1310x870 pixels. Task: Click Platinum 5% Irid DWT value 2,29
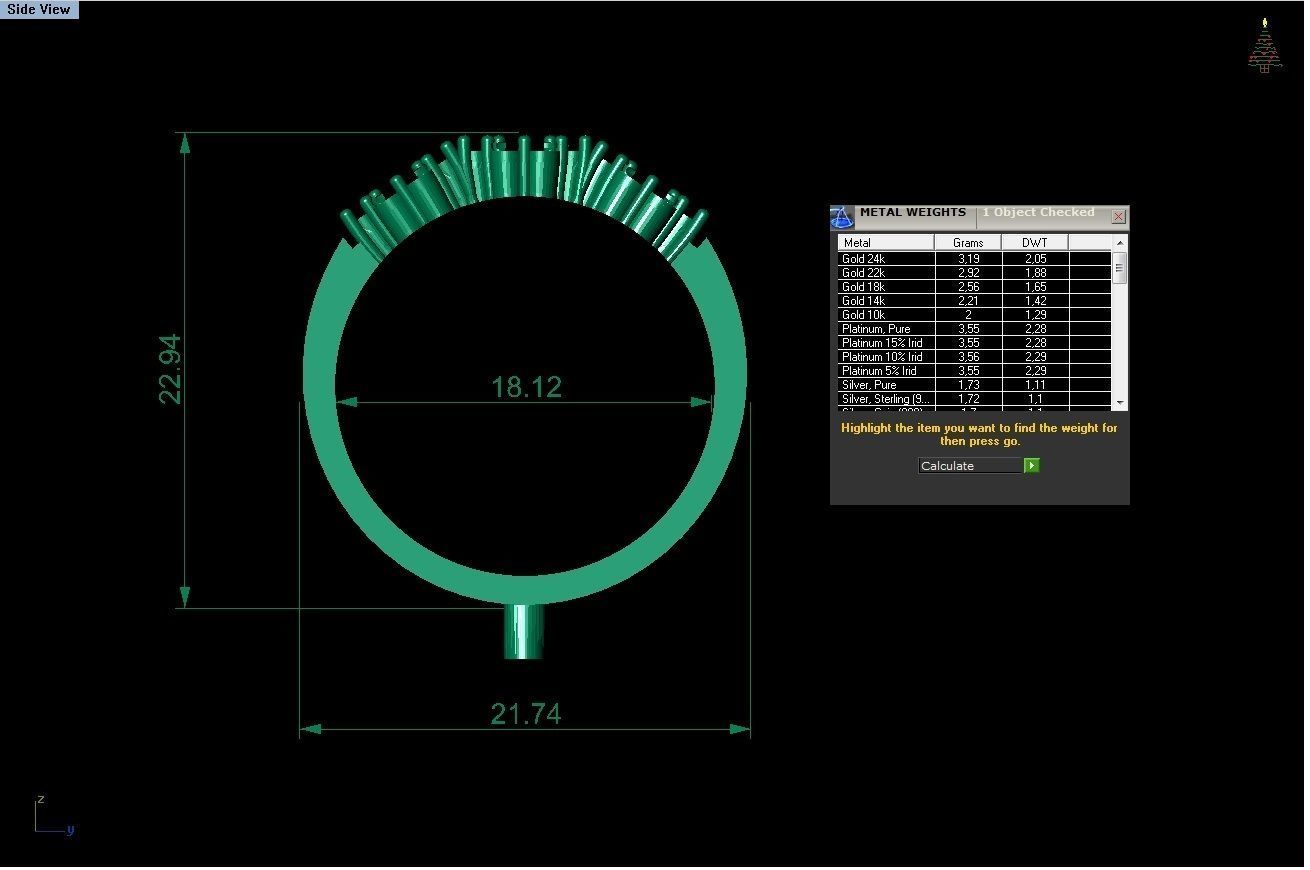pos(1035,371)
